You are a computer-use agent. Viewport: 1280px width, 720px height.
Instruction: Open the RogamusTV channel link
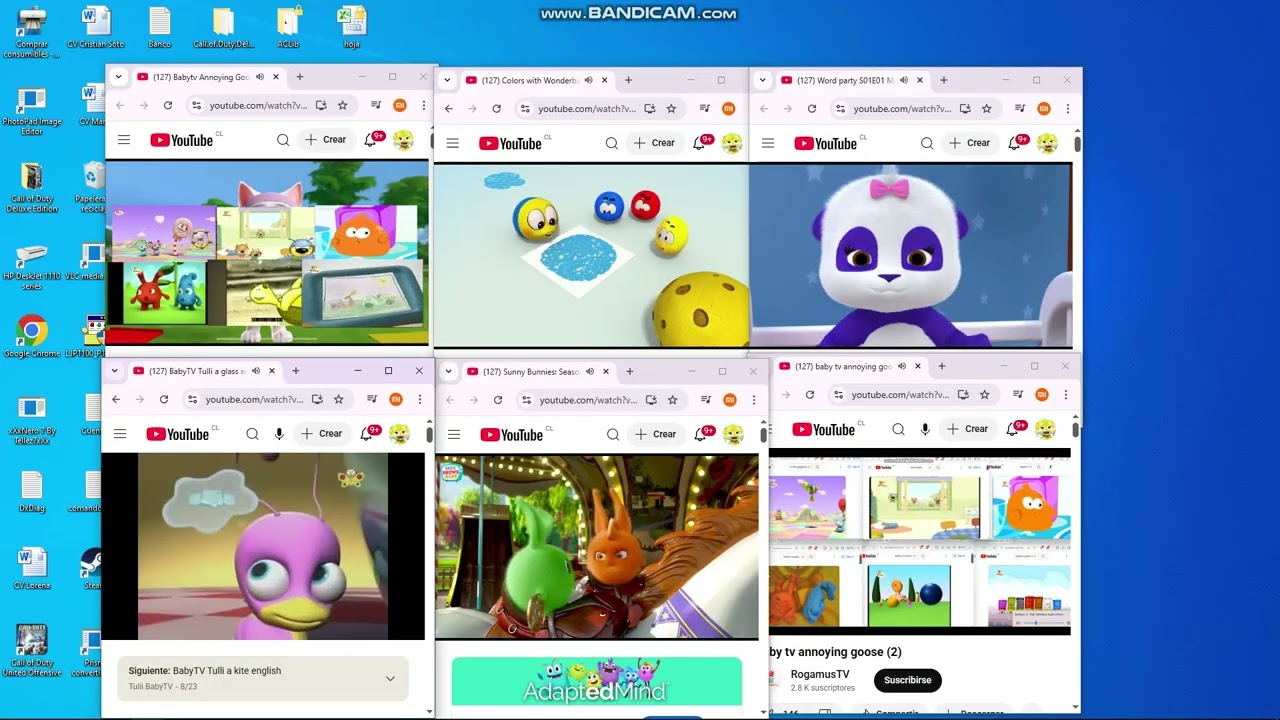820,674
